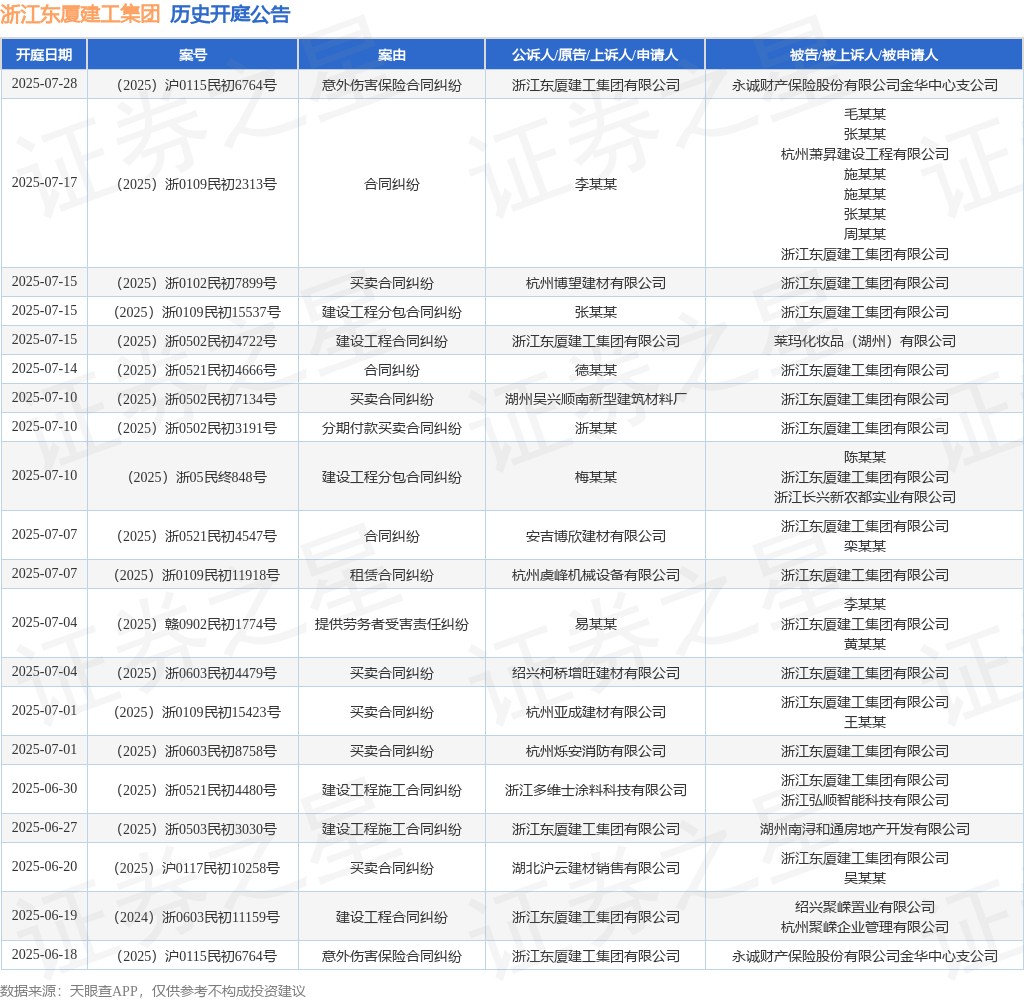Select plaintiff 杭州虞峰机械设备有限公司
Image resolution: width=1024 pixels, height=1000 pixels.
tap(596, 575)
